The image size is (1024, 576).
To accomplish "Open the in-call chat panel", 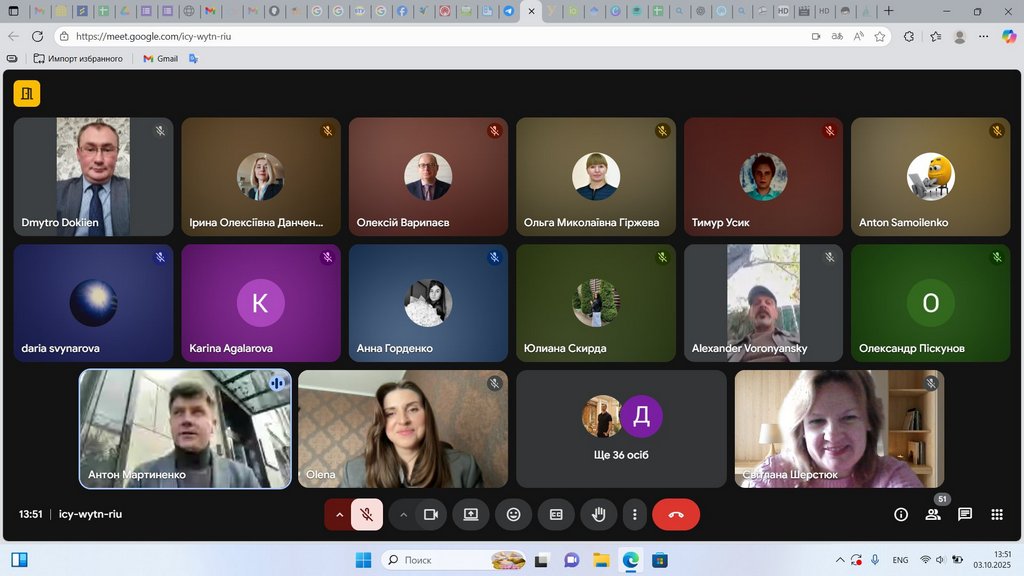I will (x=965, y=514).
